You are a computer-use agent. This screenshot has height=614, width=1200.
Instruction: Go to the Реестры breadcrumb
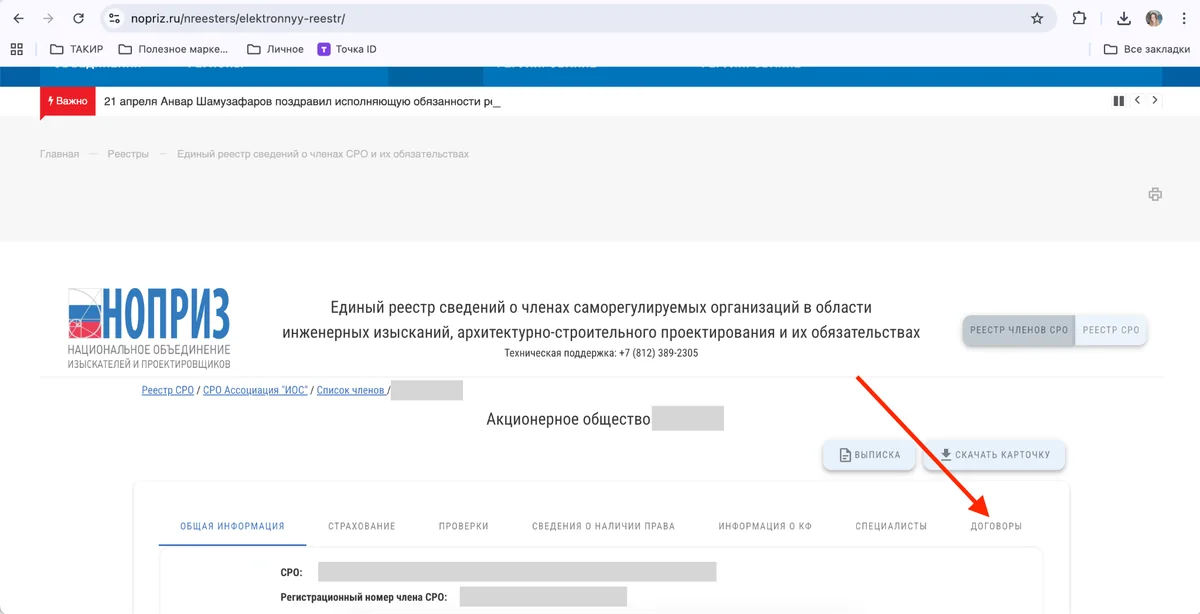pyautogui.click(x=128, y=154)
